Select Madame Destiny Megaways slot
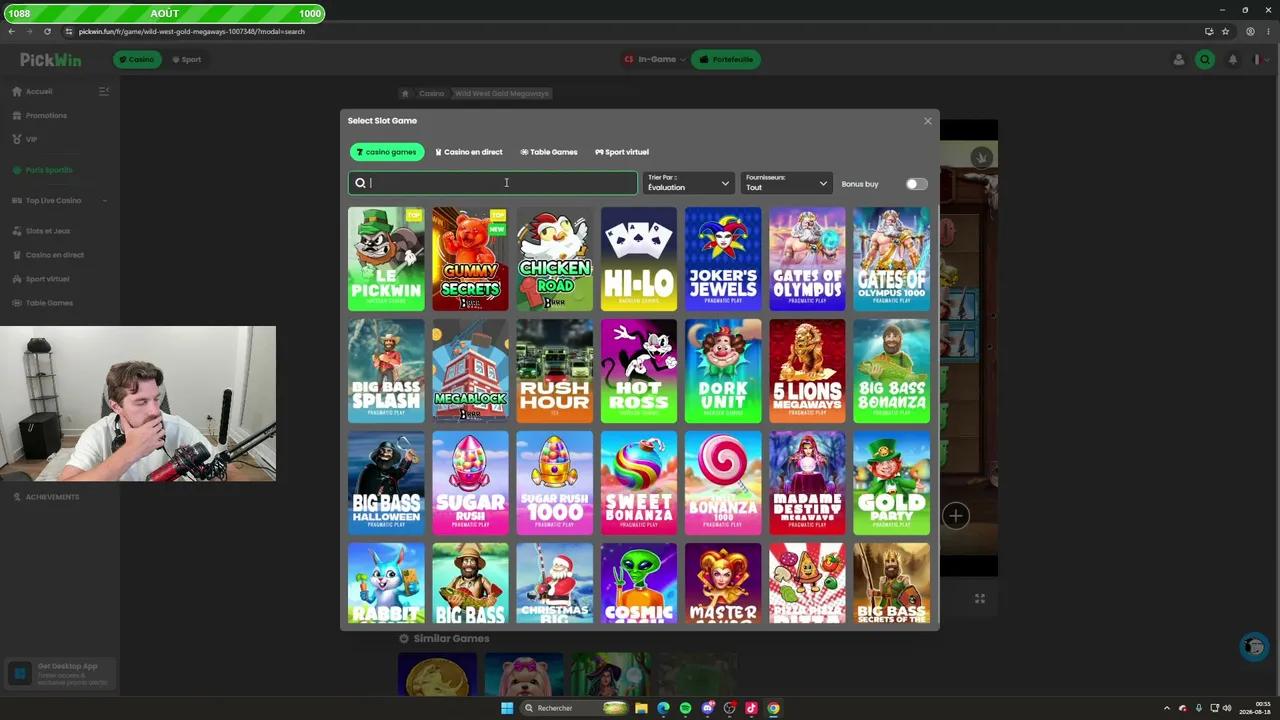This screenshot has height=720, width=1280. (807, 483)
